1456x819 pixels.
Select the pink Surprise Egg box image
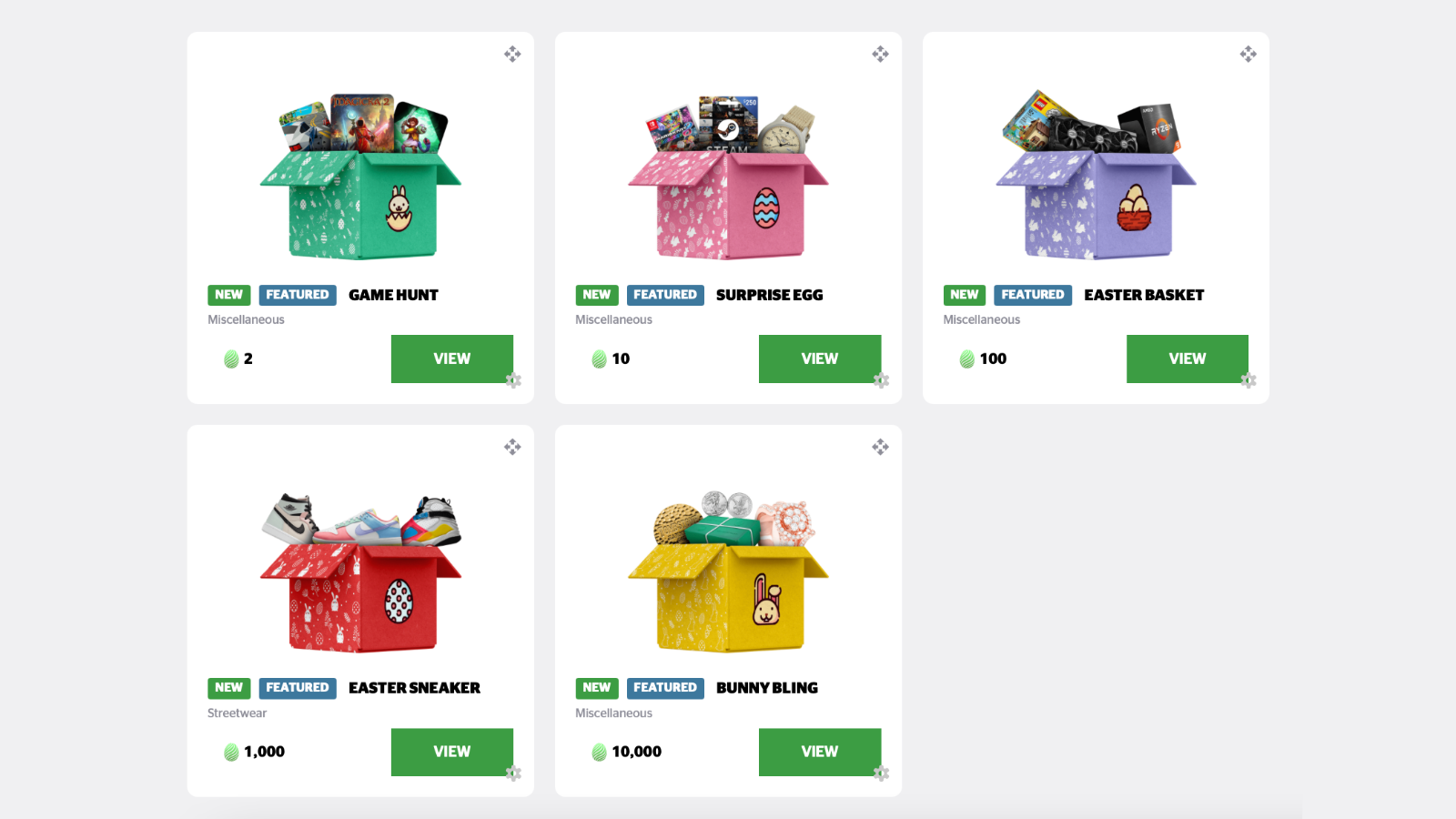728,176
